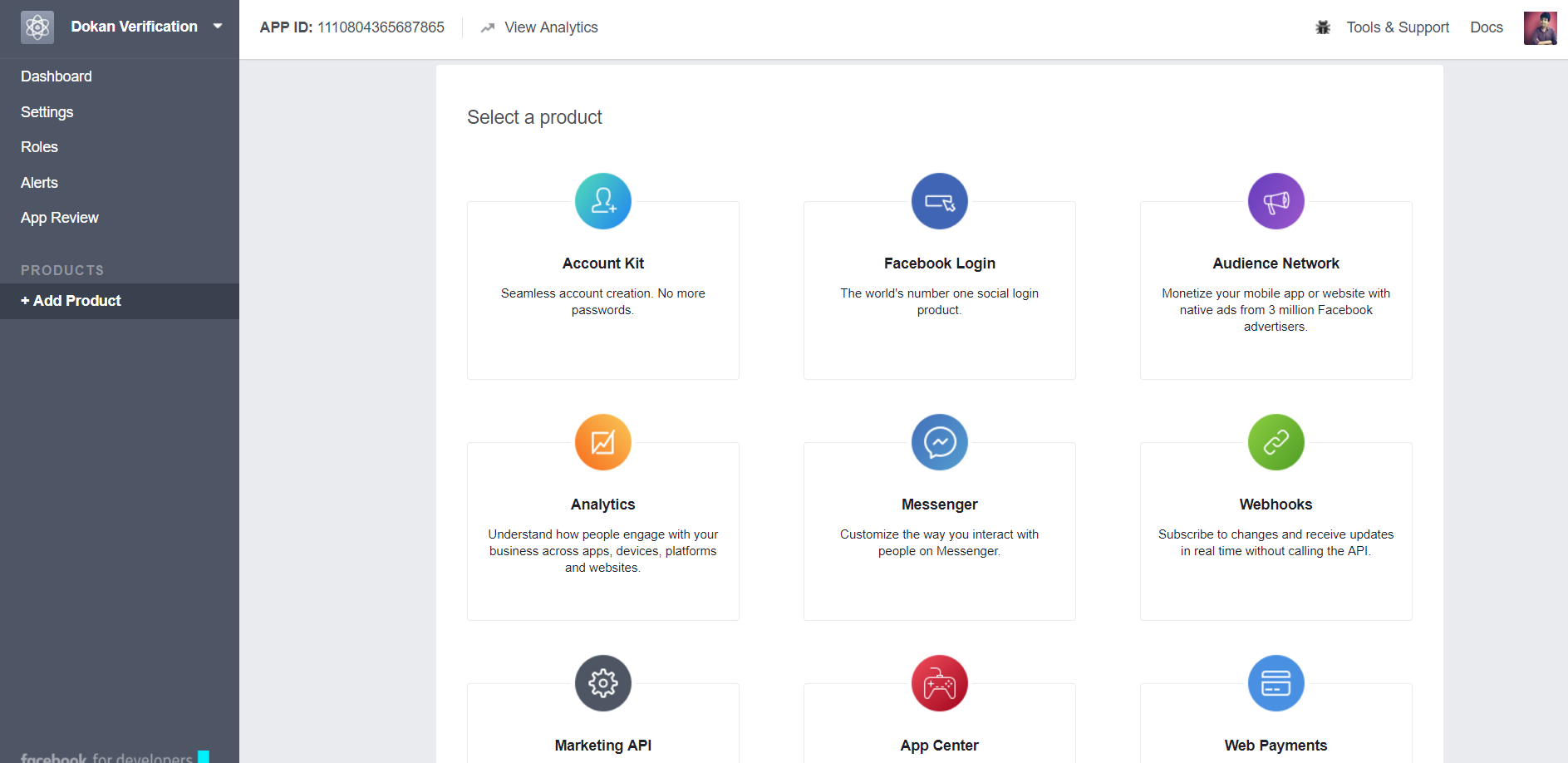Click the Facebook Login title
Image resolution: width=1568 pixels, height=763 pixels.
940,263
